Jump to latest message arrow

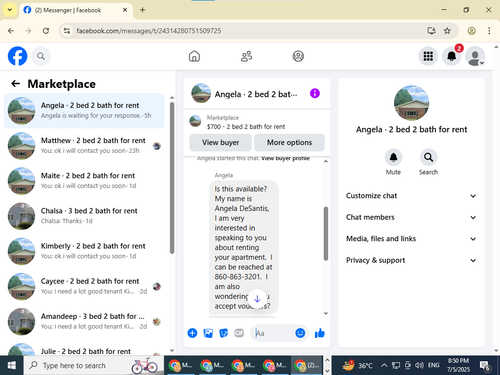pyautogui.click(x=257, y=299)
